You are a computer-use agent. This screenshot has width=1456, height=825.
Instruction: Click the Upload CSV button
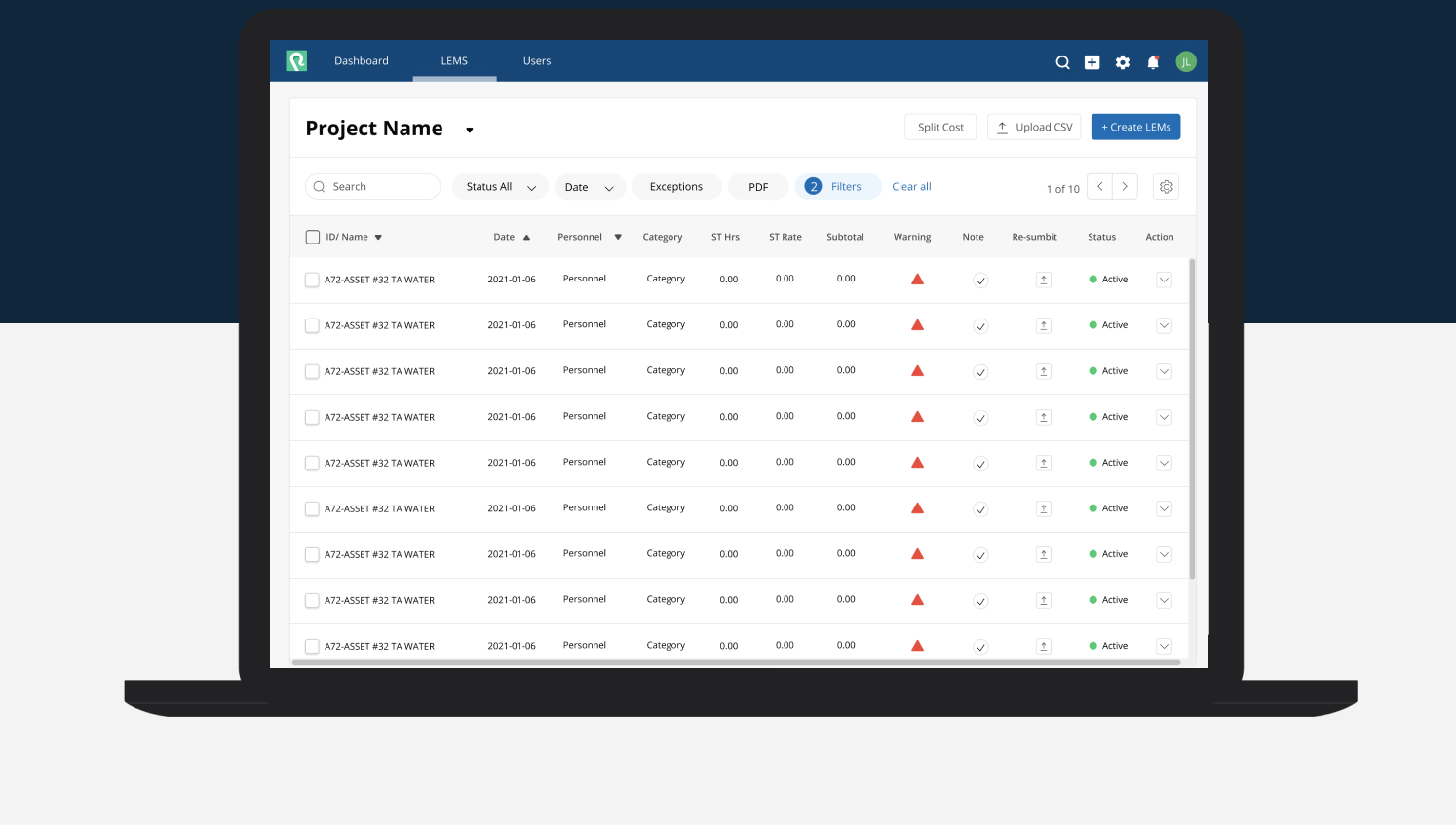coord(1034,127)
